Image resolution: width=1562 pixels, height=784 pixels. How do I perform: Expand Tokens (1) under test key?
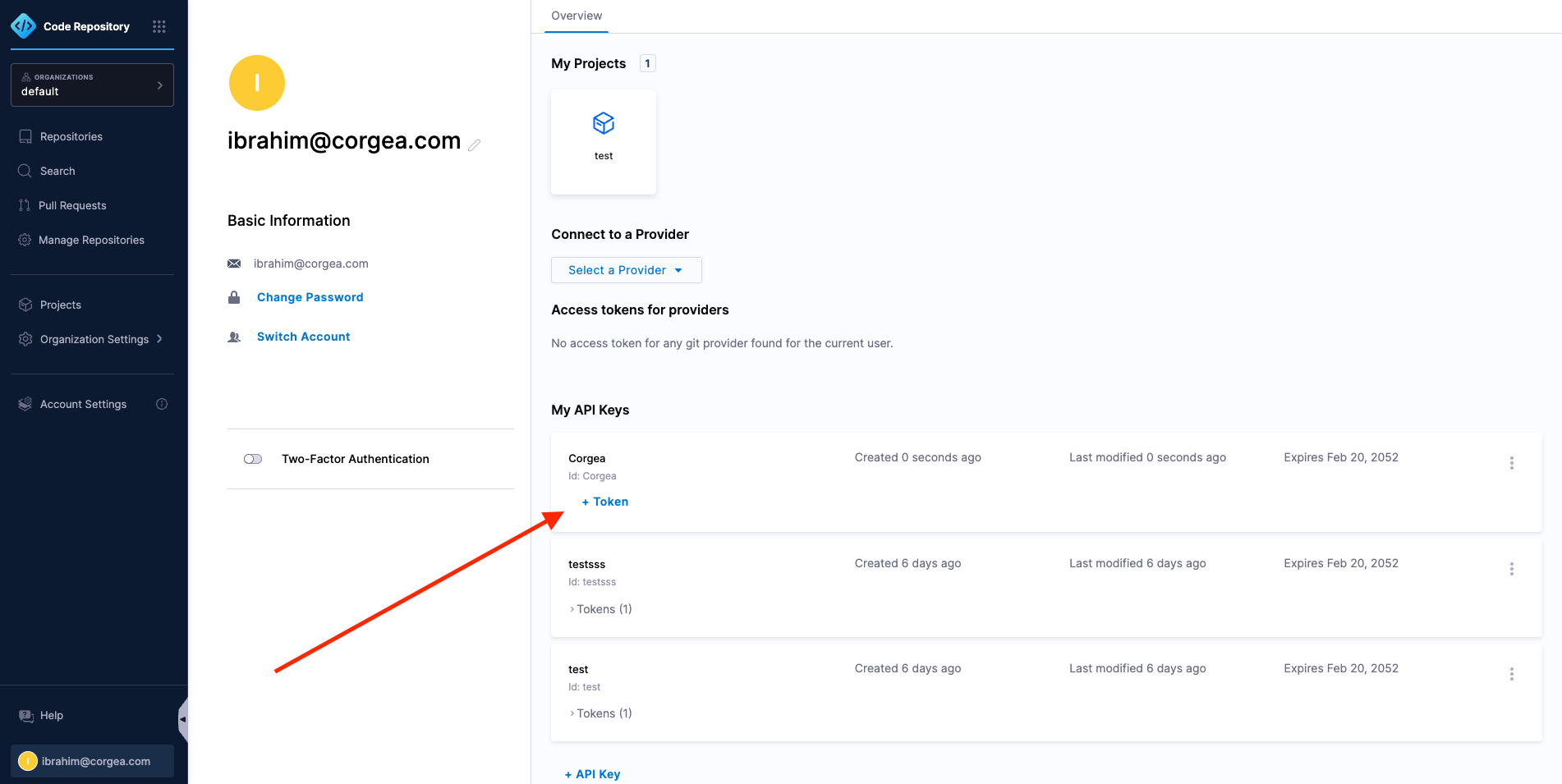tap(601, 713)
